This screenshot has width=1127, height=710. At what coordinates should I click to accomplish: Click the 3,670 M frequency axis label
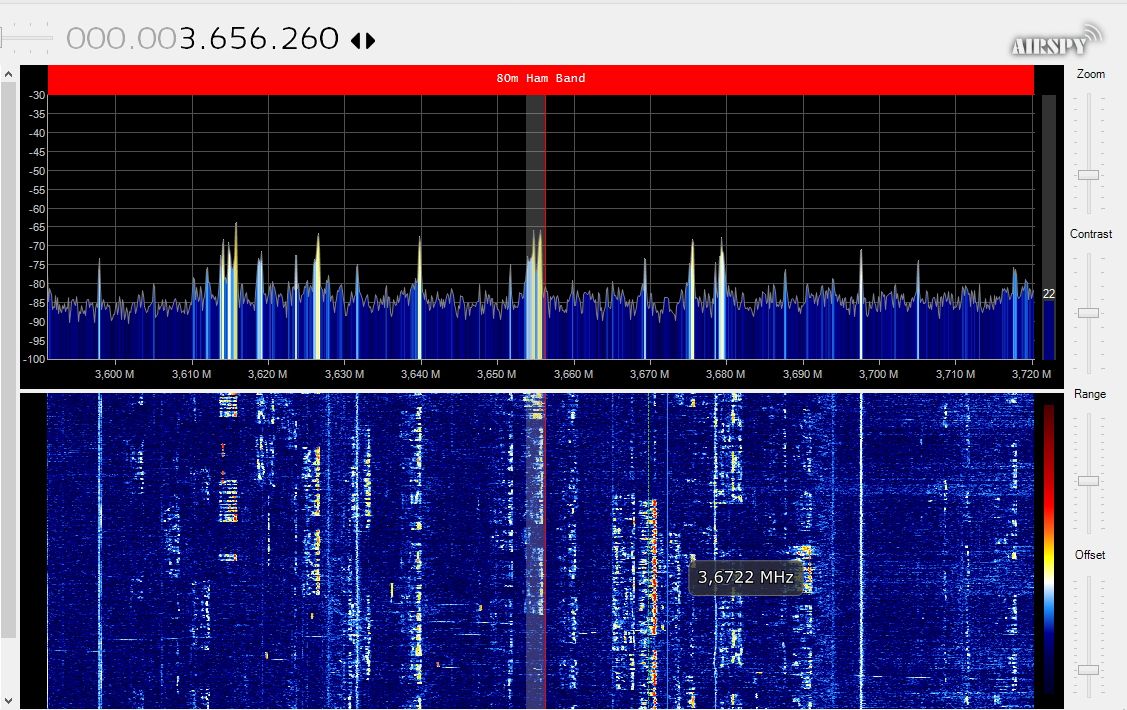coord(650,374)
